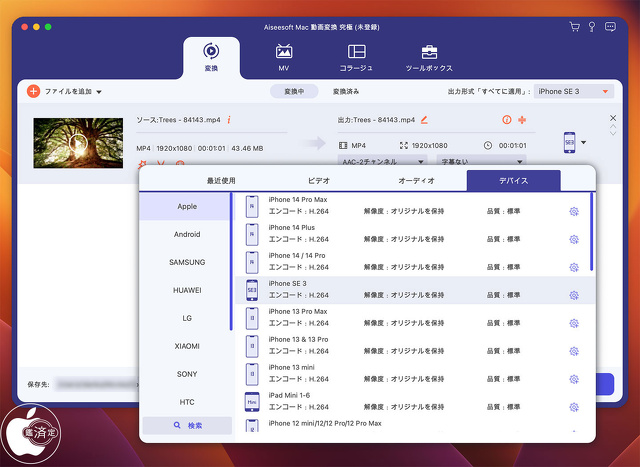
Task: Remove the Trees file with X
Action: 613,118
